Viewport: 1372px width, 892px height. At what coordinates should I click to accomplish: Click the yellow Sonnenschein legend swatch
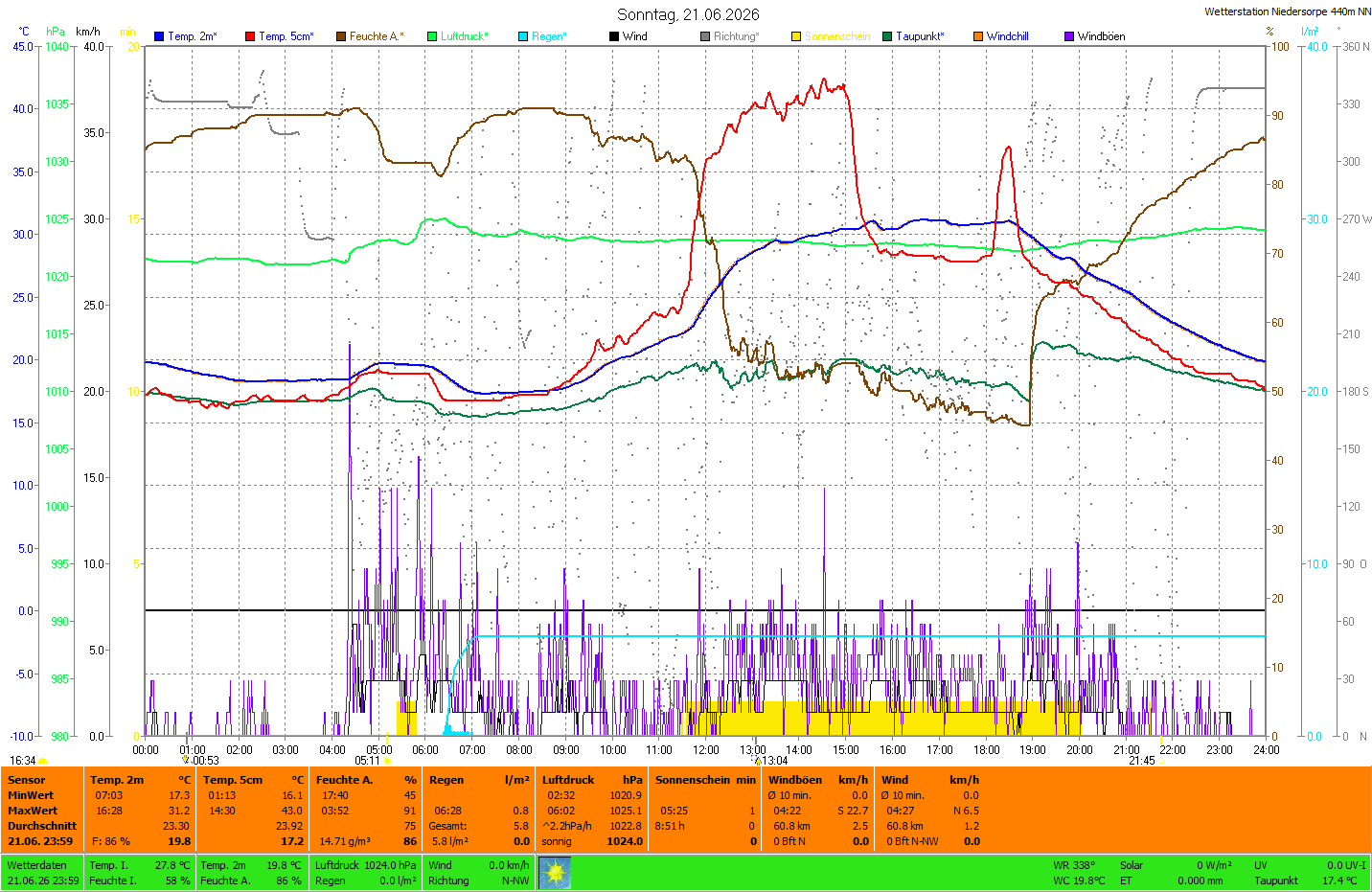click(x=796, y=36)
